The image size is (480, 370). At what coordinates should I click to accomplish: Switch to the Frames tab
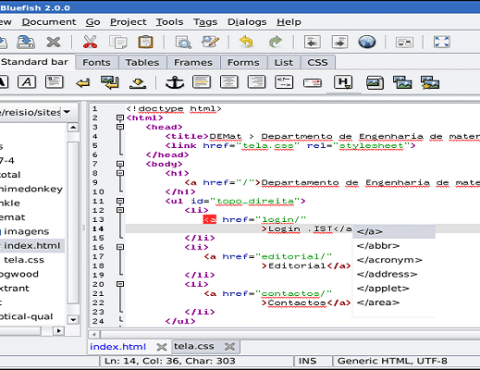click(193, 62)
